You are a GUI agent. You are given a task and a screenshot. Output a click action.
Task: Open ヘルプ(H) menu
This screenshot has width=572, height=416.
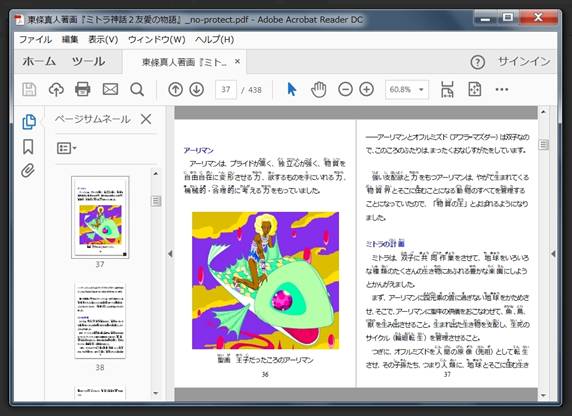pyautogui.click(x=214, y=39)
